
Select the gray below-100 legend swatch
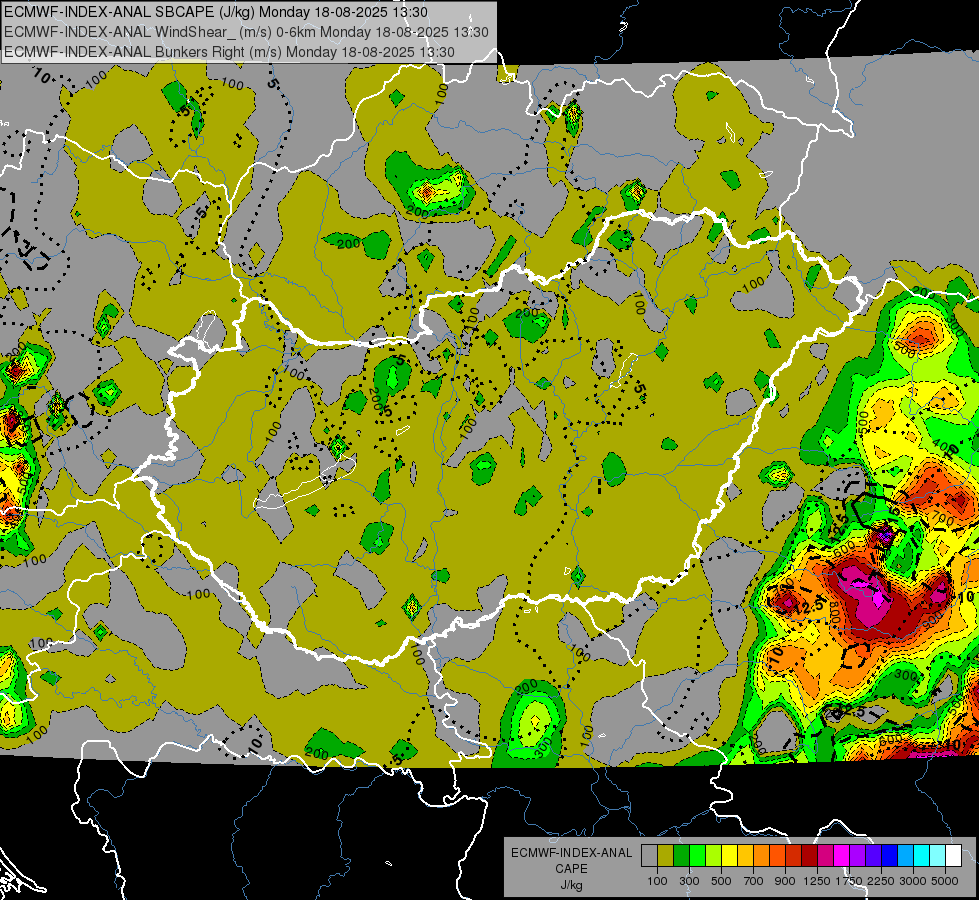pos(649,856)
